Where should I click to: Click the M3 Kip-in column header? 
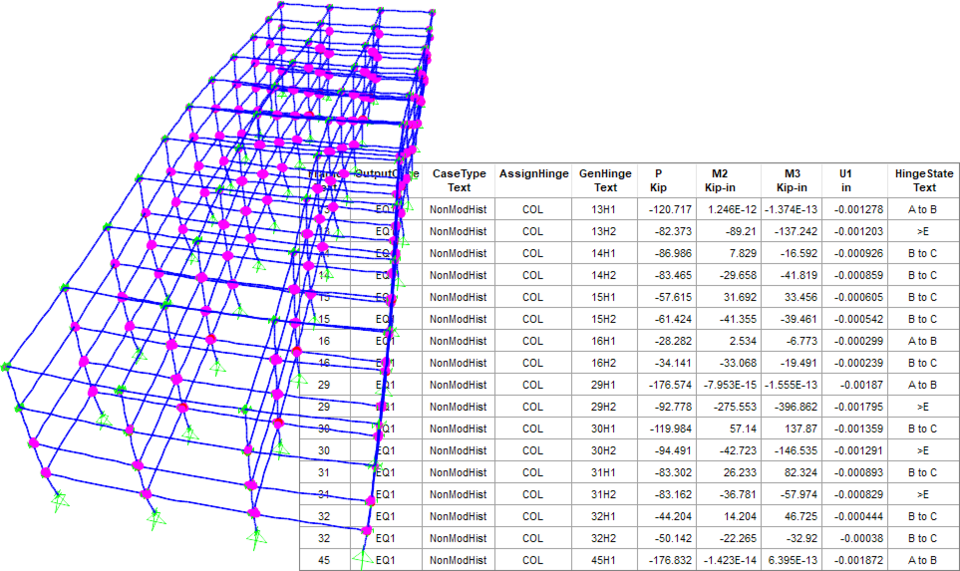coord(790,180)
